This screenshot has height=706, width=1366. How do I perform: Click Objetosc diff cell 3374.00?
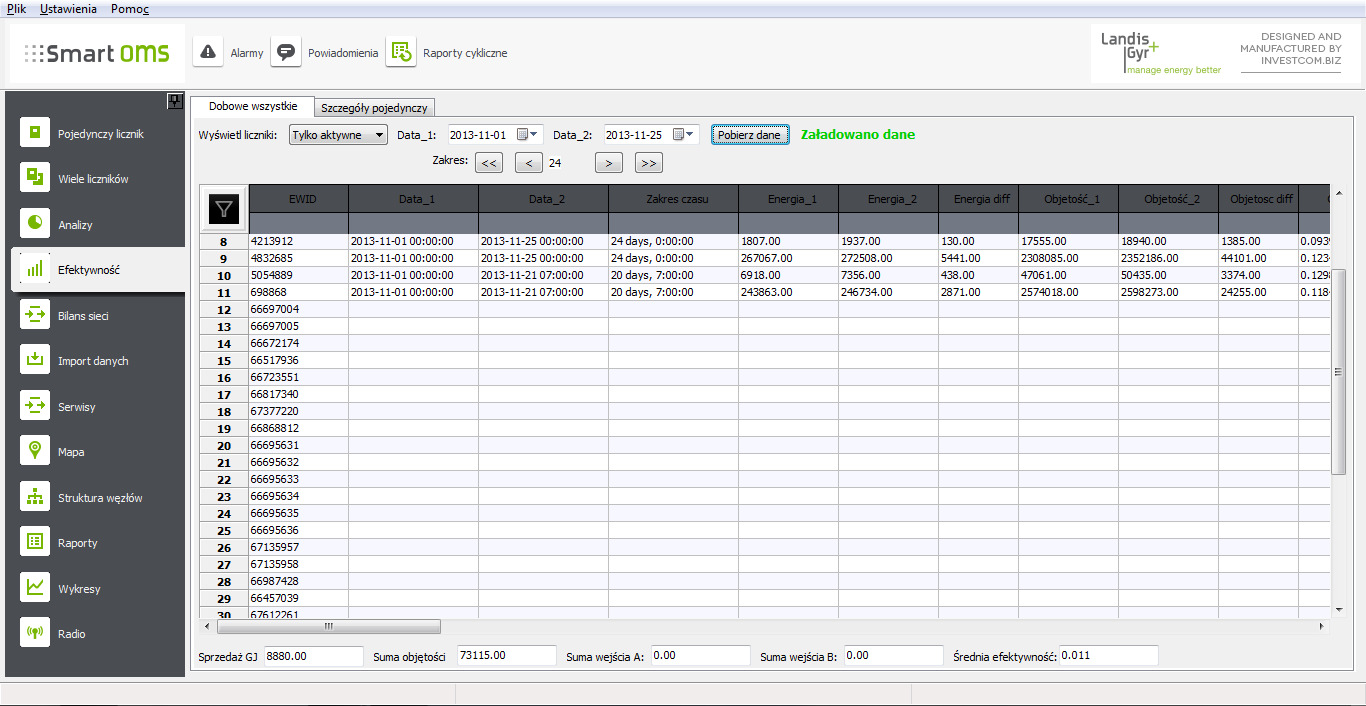click(1259, 275)
